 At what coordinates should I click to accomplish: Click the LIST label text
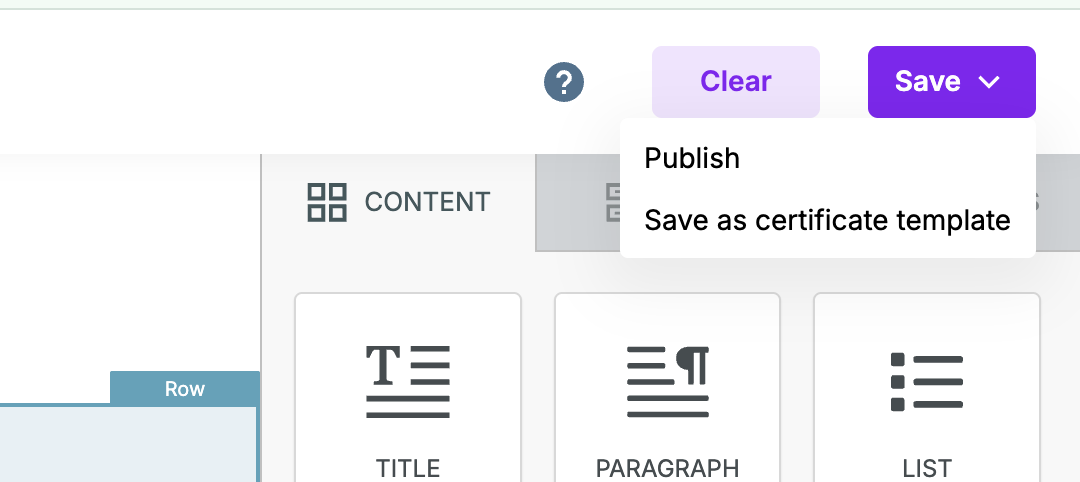click(x=926, y=468)
